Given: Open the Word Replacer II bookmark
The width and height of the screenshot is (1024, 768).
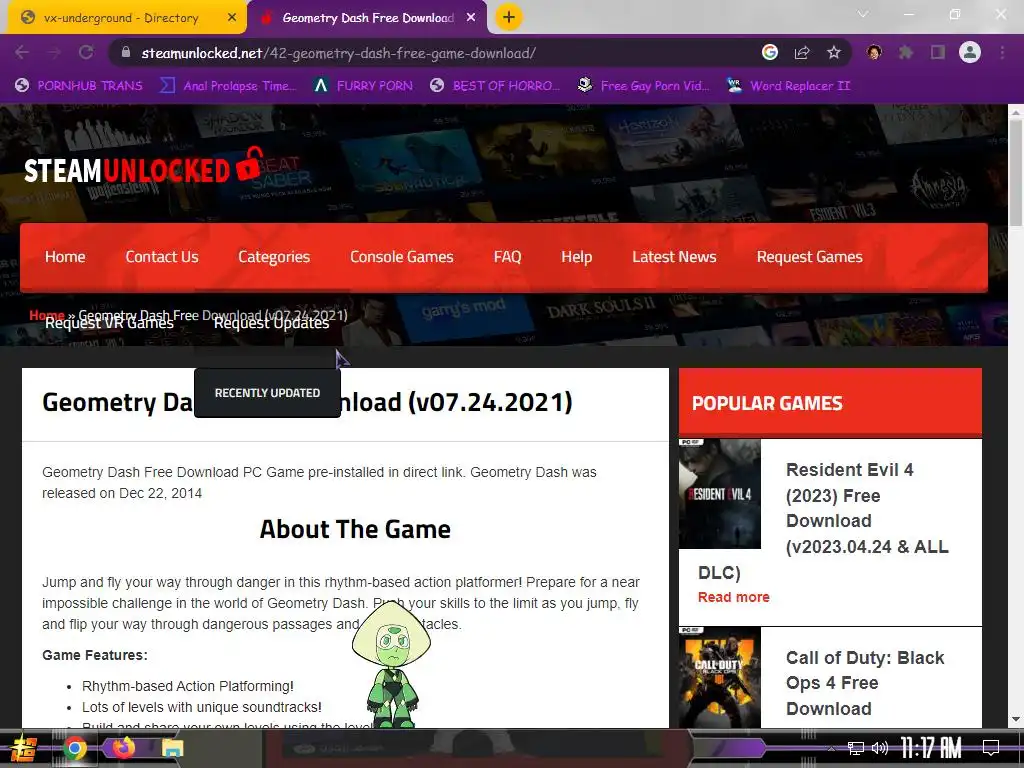Looking at the screenshot, I should point(788,86).
